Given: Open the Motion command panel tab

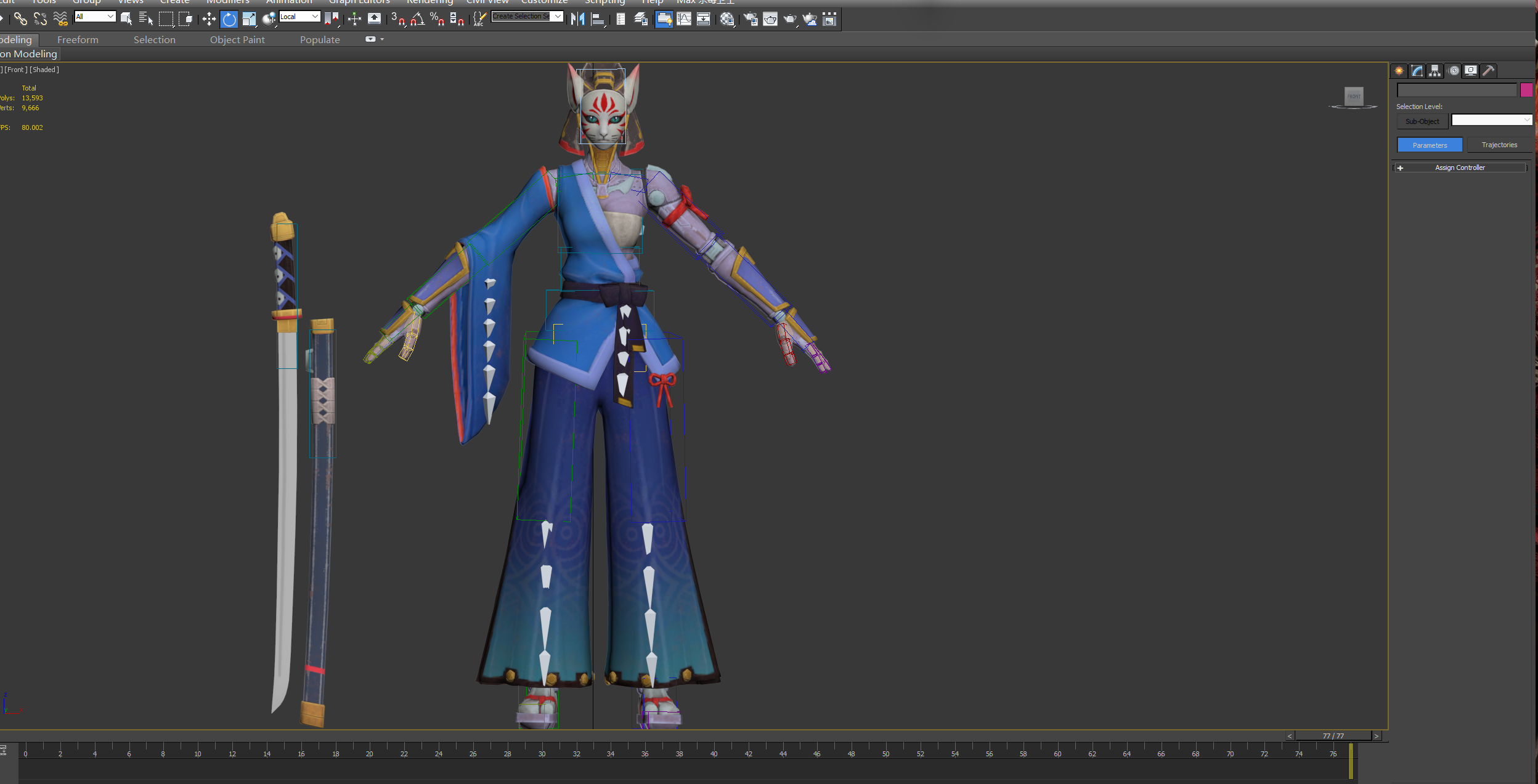Looking at the screenshot, I should coord(1454,71).
